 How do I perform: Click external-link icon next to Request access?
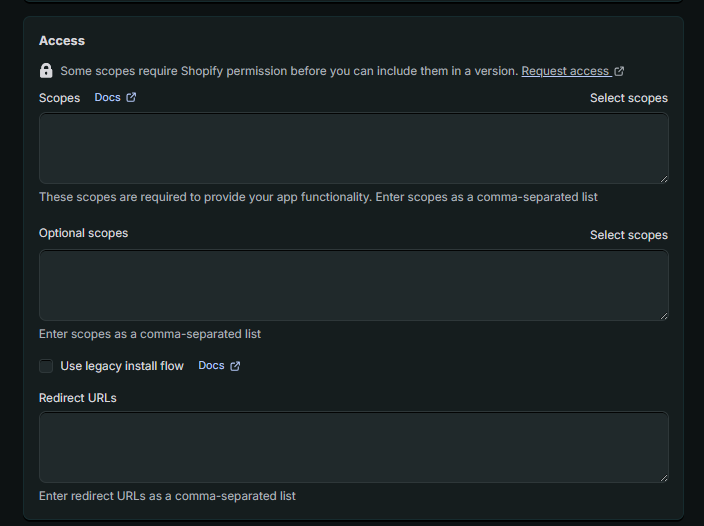(x=620, y=71)
